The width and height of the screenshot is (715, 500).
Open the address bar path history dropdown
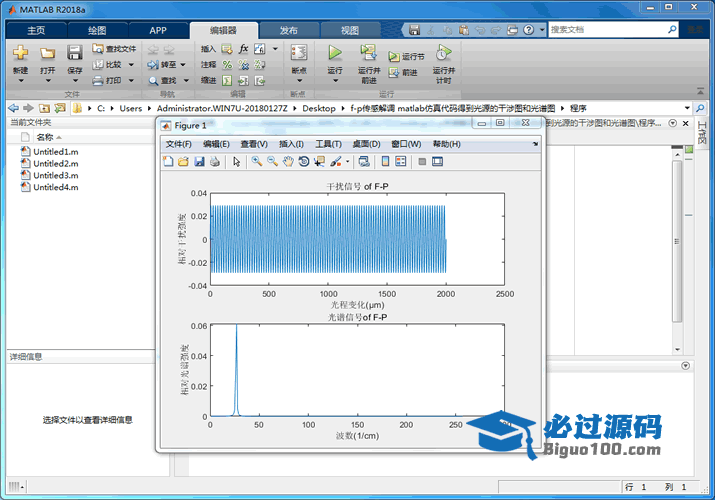tap(687, 108)
